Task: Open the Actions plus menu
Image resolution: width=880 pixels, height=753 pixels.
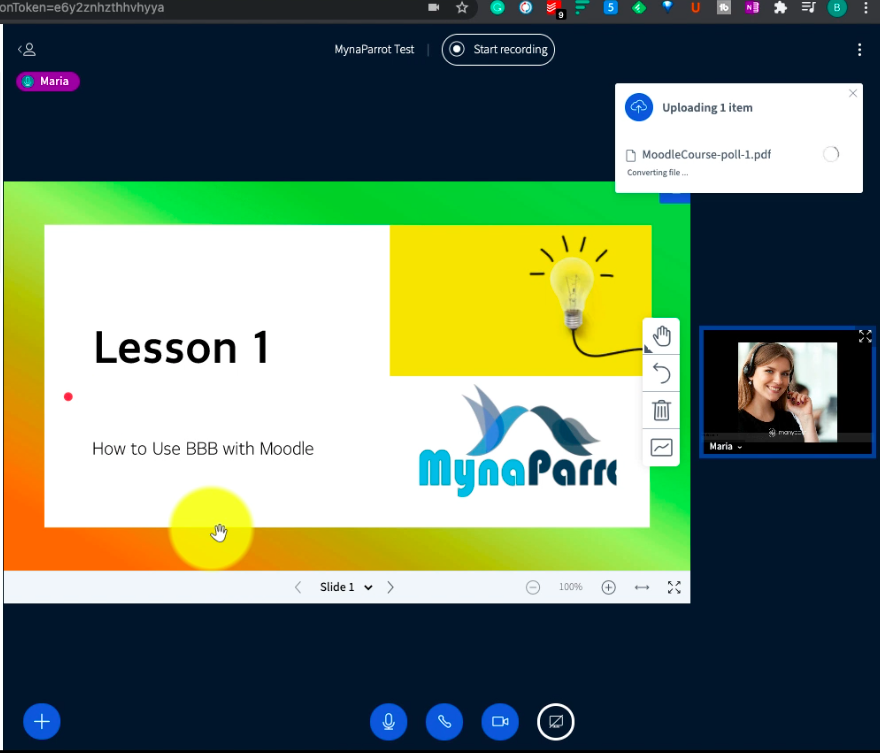Action: (x=42, y=722)
